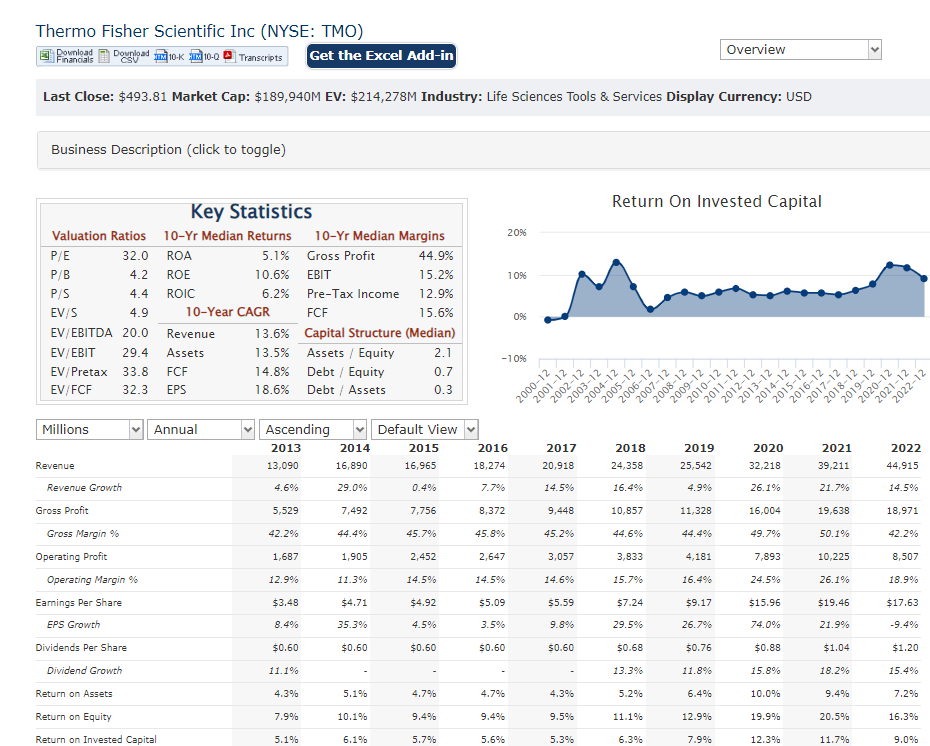Click the Dividend Growth row label
Image resolution: width=930 pixels, height=746 pixels.
tap(84, 671)
